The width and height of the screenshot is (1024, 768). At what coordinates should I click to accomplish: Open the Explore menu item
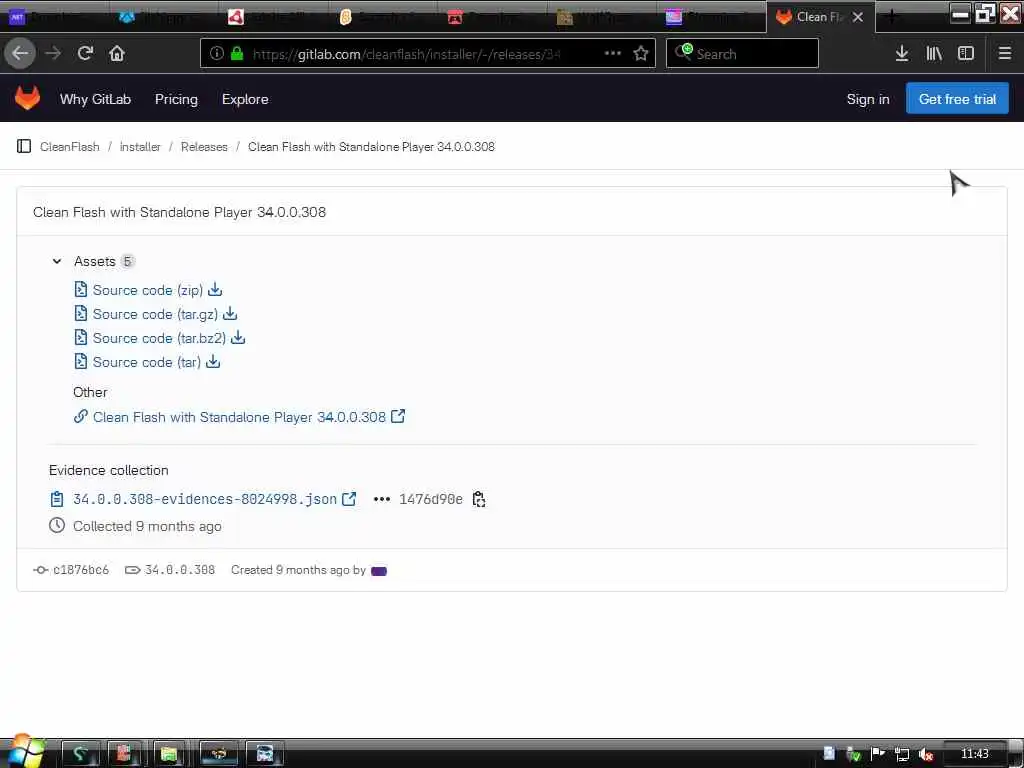click(245, 99)
